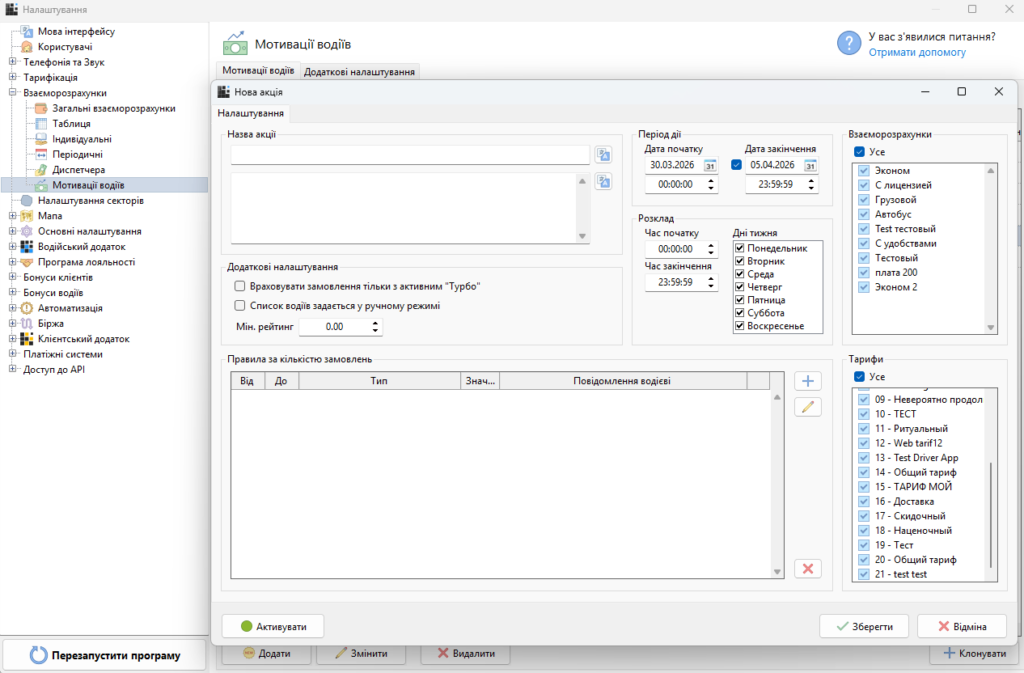Screen dimensions: 1024x673
Task: Click the Назва акції text input field
Action: click(x=409, y=155)
